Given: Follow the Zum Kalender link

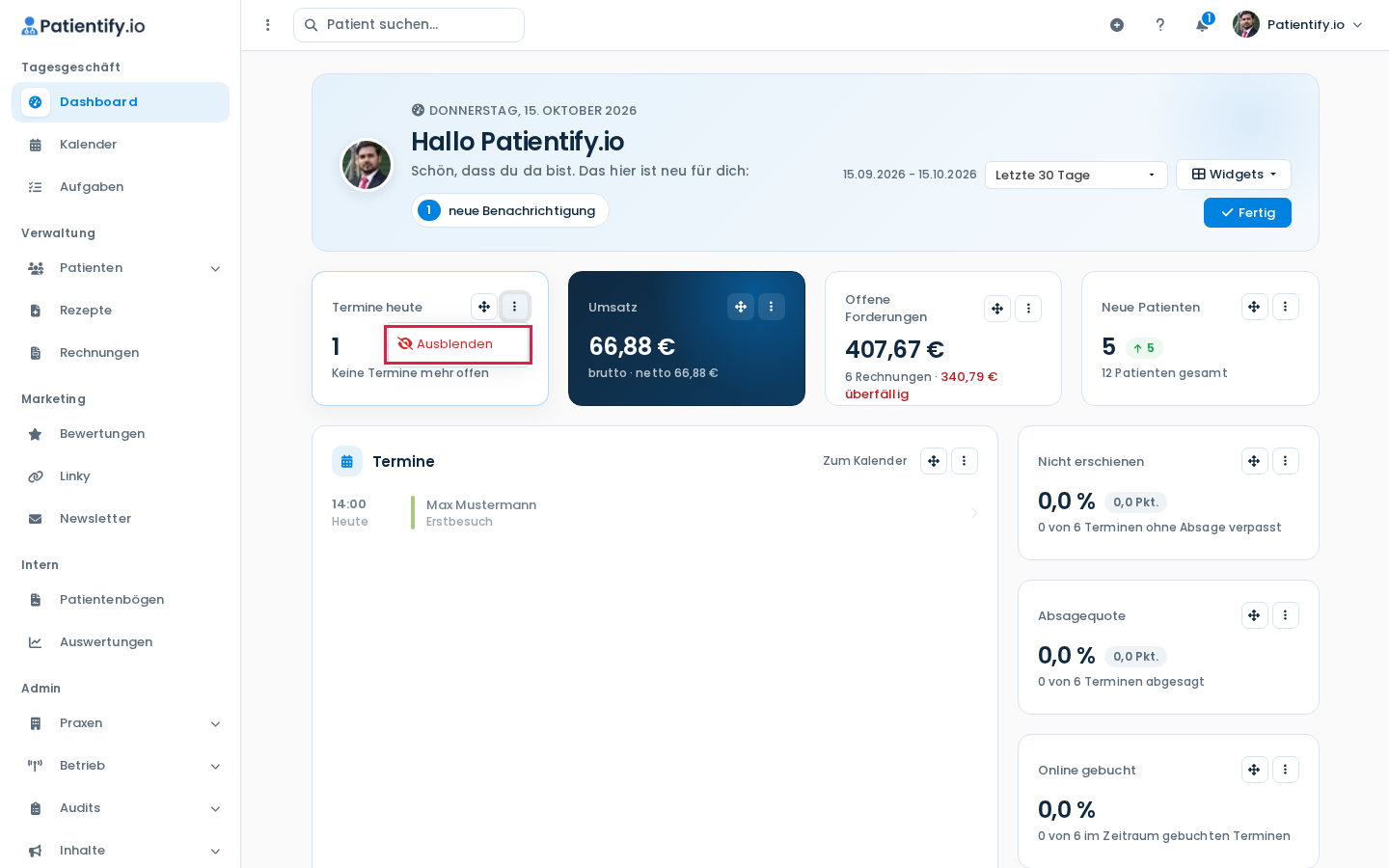Looking at the screenshot, I should click(x=864, y=461).
